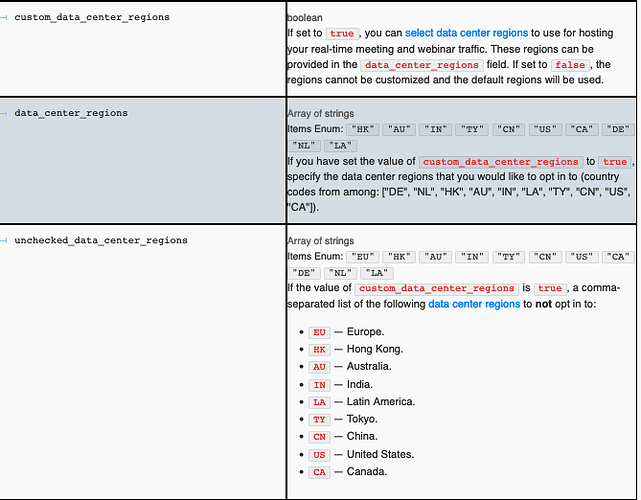The height and width of the screenshot is (500, 641).
Task: Click "IN" enum in unchecked_data_center_regions row
Action: pos(472,257)
